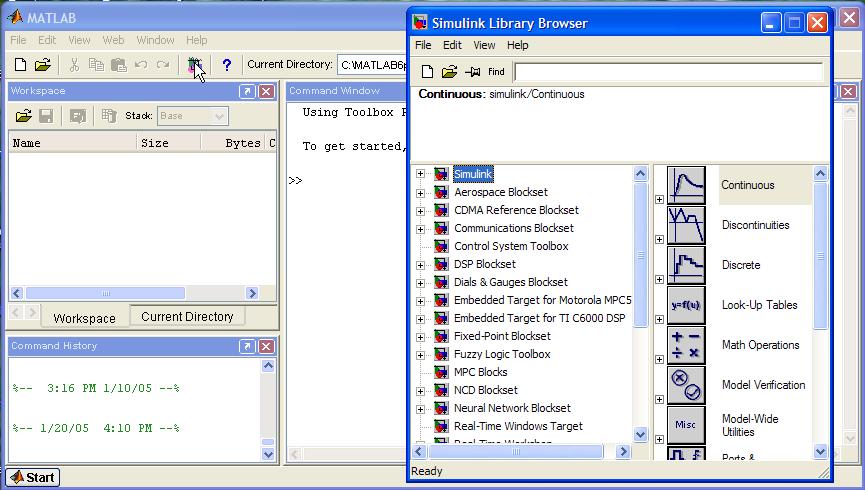Select the Model Verification block icon

[686, 385]
